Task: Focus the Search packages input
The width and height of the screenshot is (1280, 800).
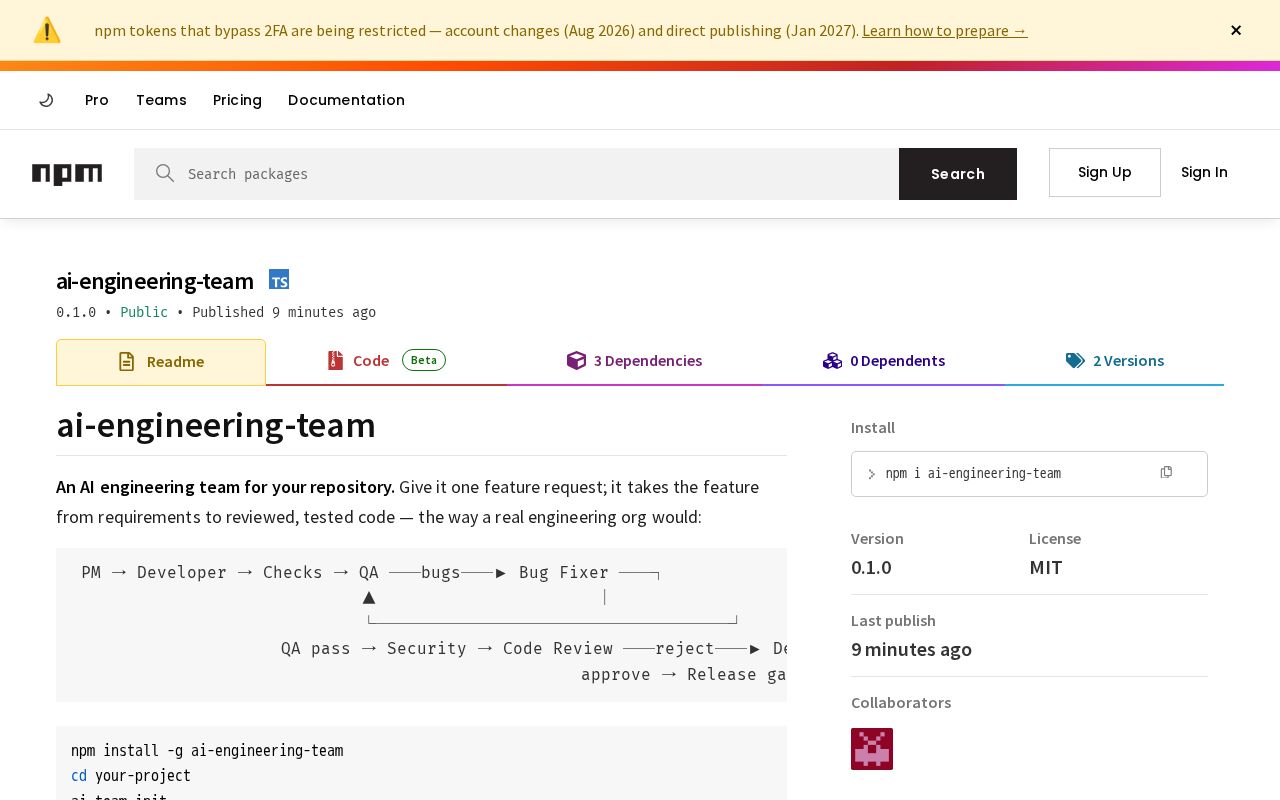Action: click(x=516, y=174)
